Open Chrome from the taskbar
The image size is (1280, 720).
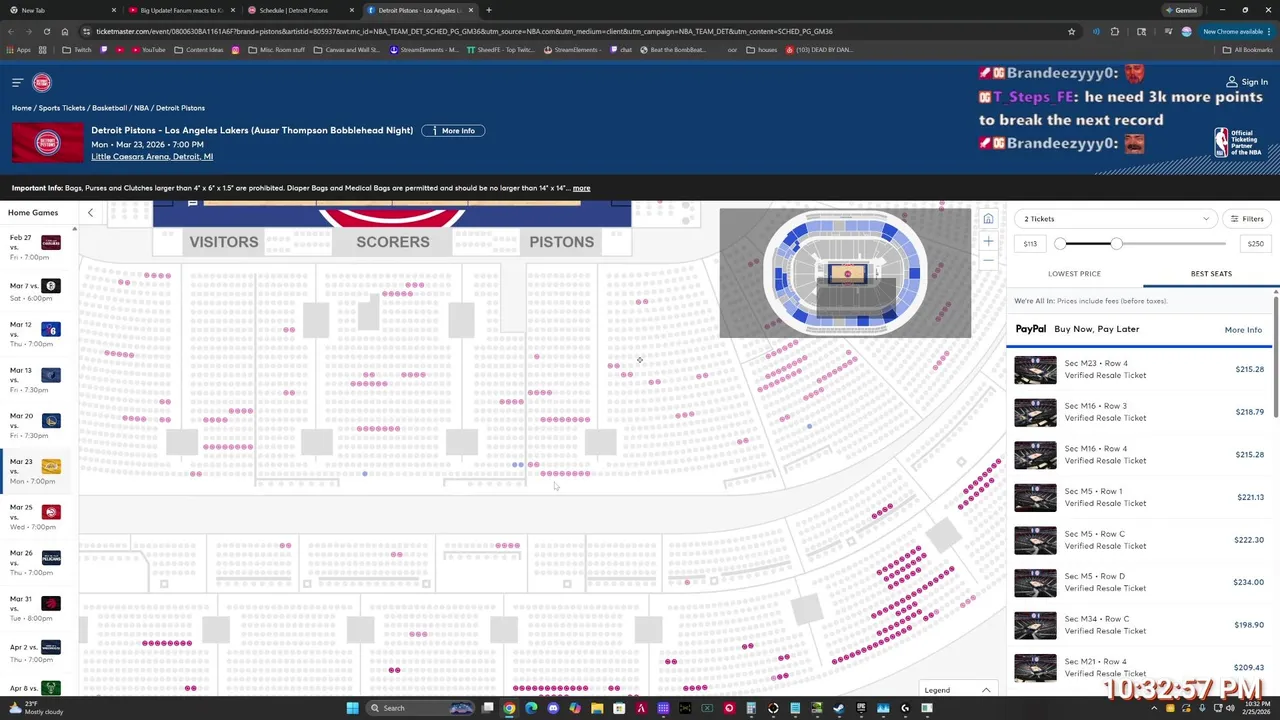click(x=509, y=708)
